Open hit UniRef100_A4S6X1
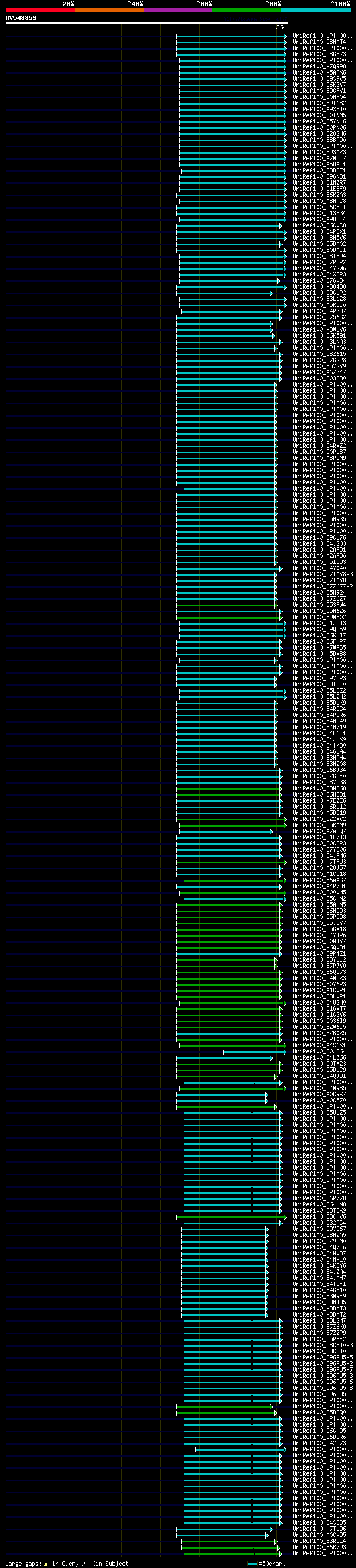 (x=319, y=1045)
